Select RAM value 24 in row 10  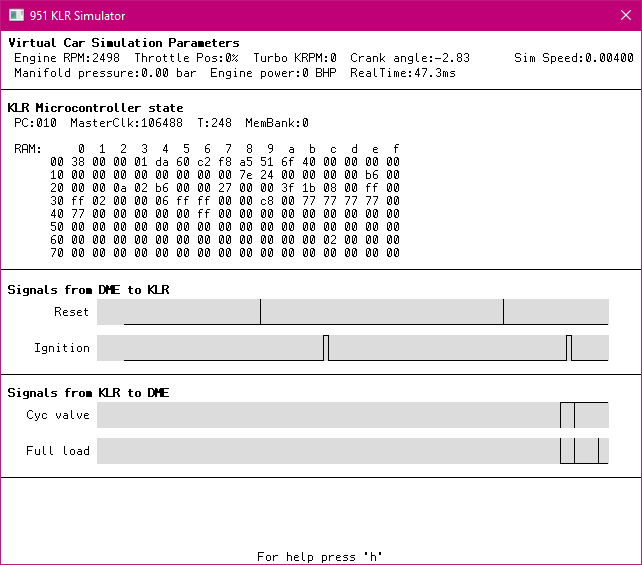click(267, 175)
